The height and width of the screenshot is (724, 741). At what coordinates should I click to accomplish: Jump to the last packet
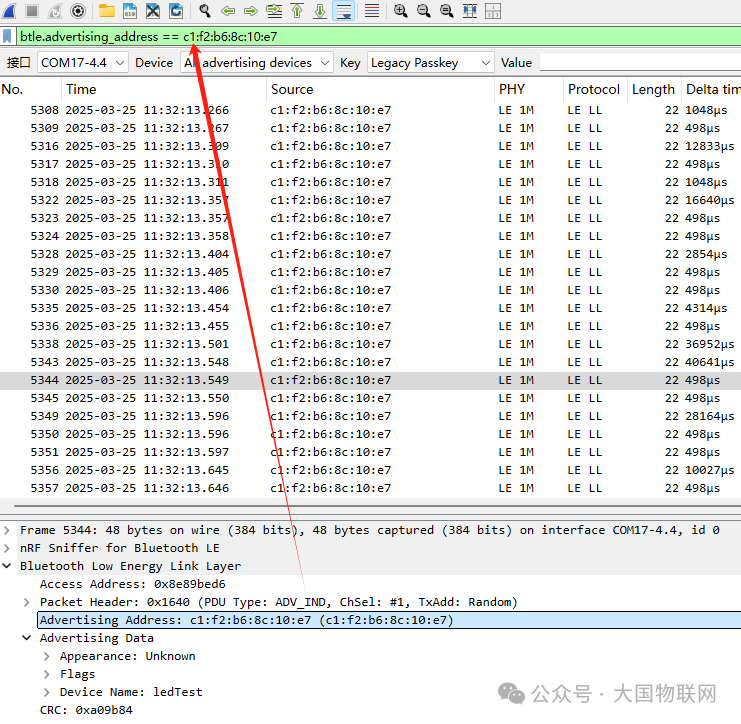(320, 10)
